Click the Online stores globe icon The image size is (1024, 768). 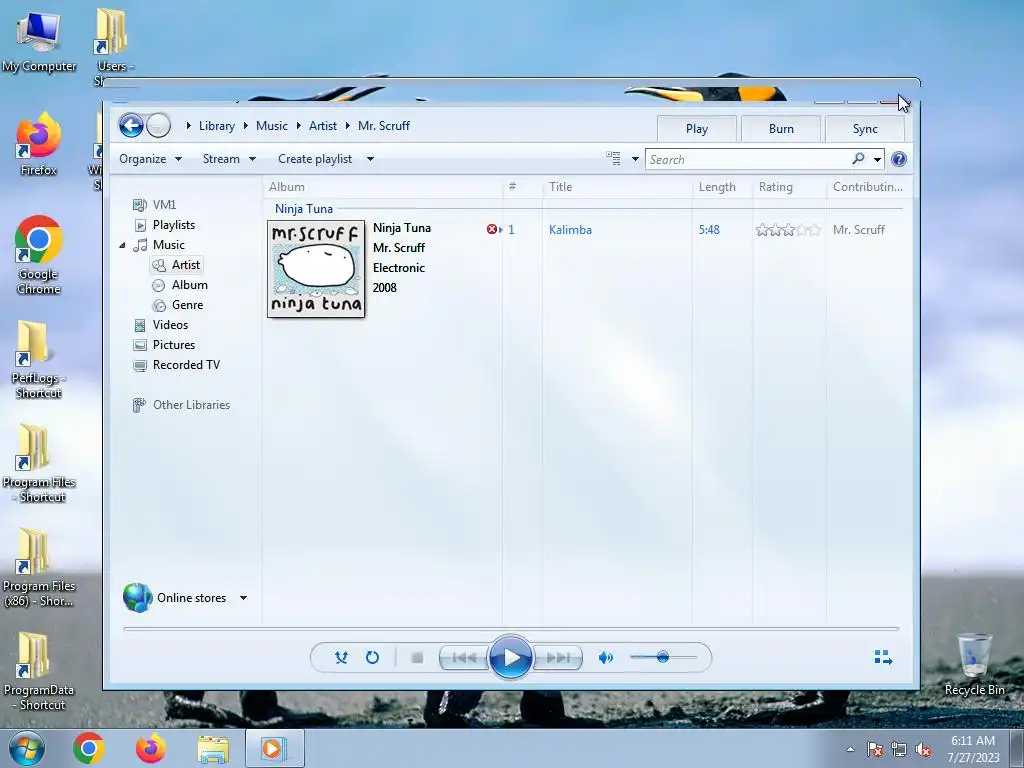138,598
